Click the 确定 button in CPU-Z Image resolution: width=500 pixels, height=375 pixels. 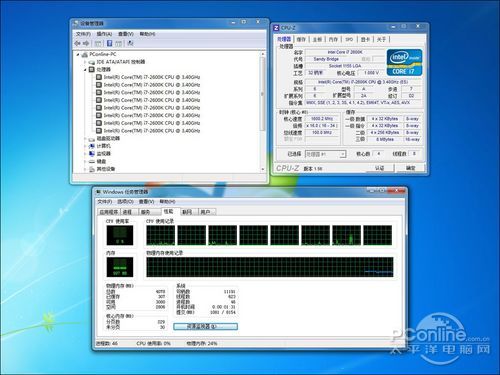[411, 168]
